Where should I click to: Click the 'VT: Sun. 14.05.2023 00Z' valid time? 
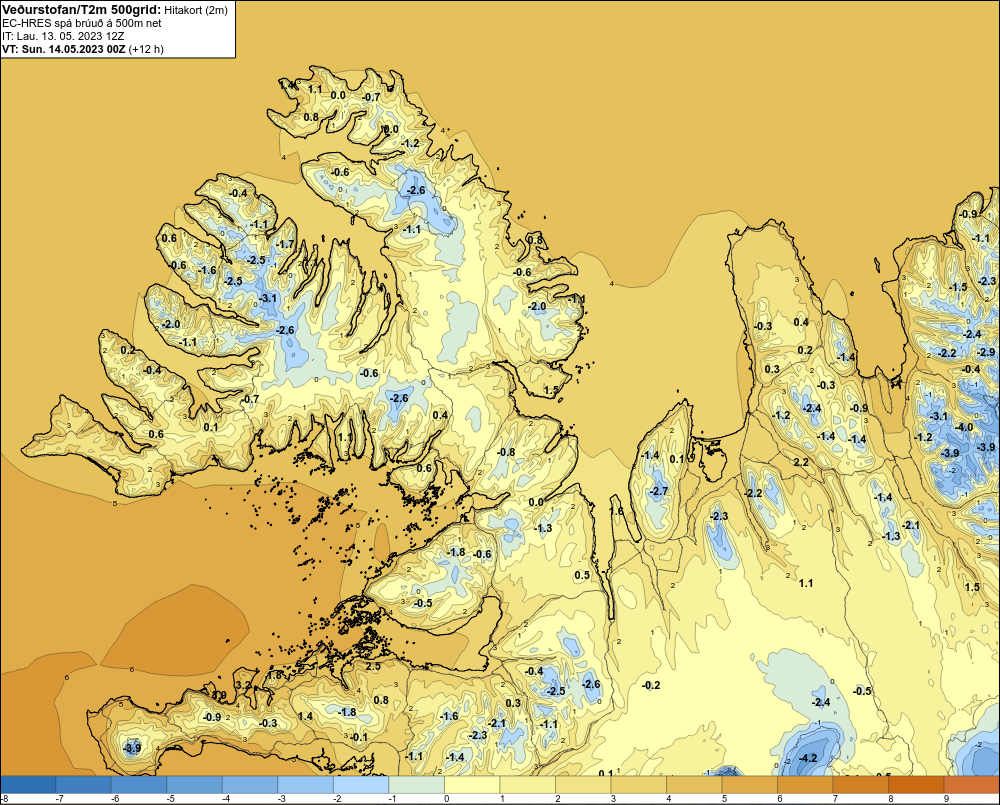[x=64, y=48]
